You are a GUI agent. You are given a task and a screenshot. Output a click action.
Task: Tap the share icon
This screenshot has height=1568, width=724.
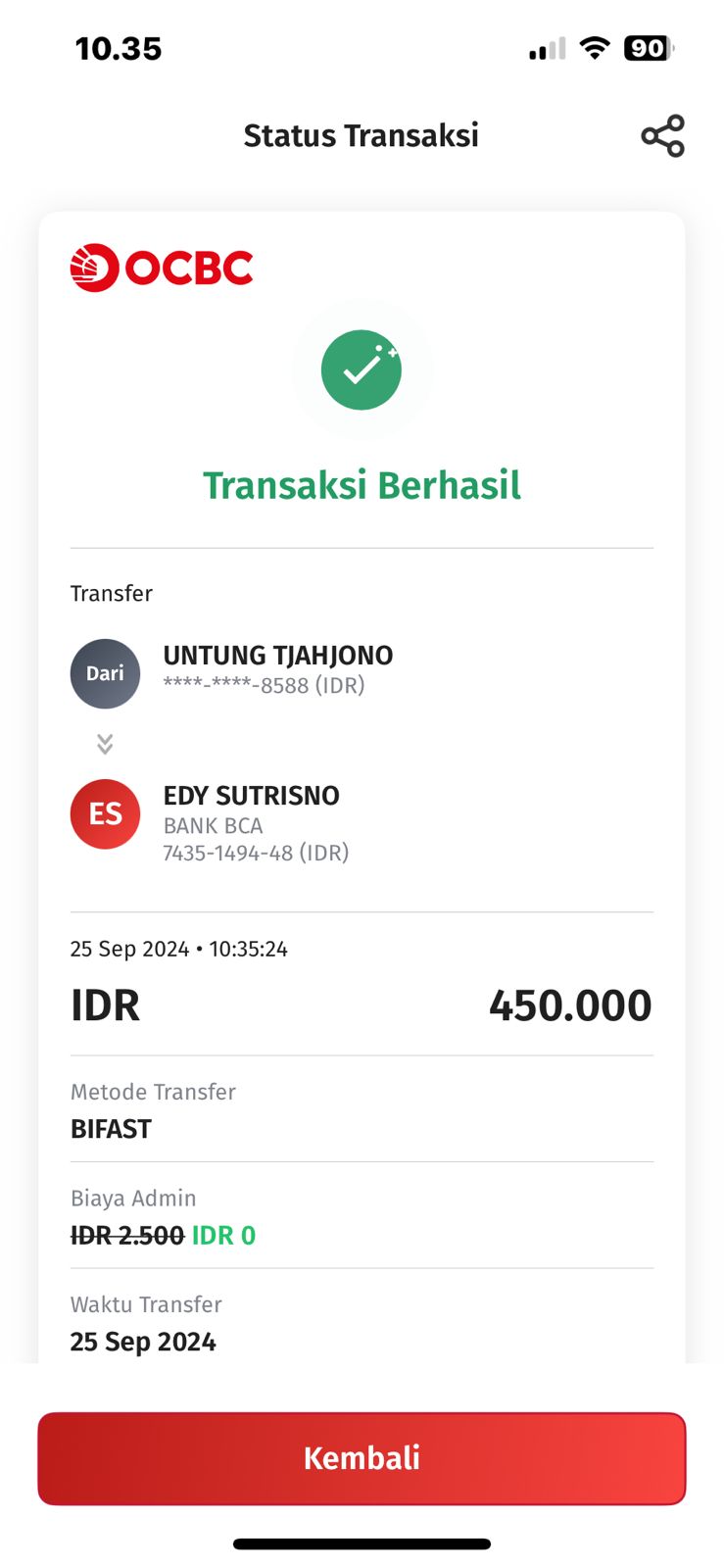click(662, 136)
